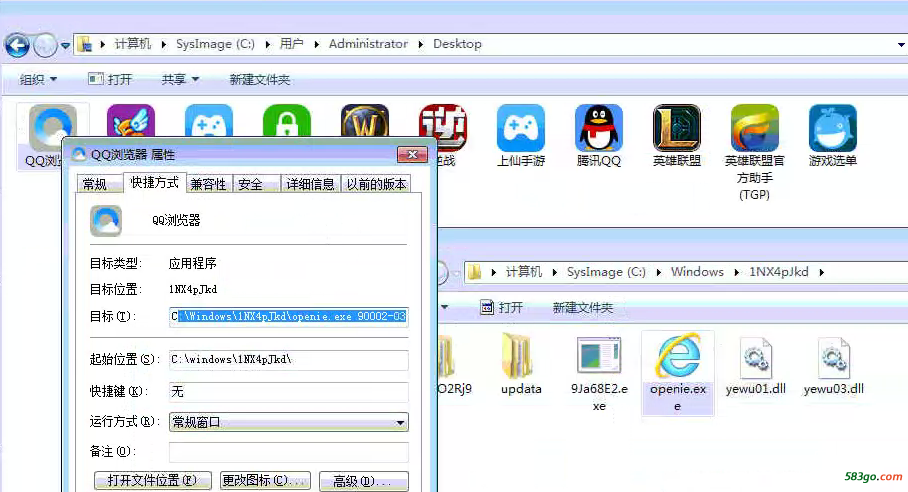Click 用户 in the Desktop address path
This screenshot has height=492, width=908.
point(291,44)
